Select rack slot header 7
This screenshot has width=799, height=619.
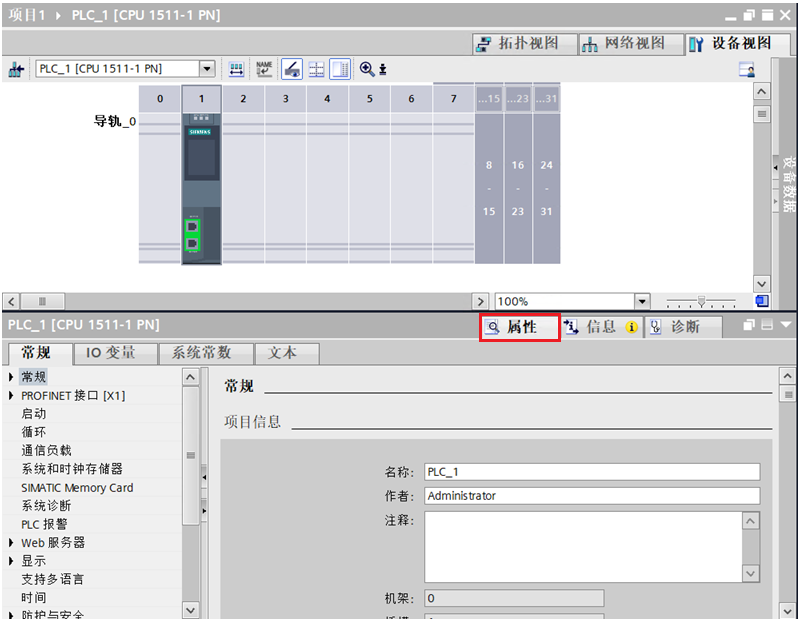pos(454,99)
